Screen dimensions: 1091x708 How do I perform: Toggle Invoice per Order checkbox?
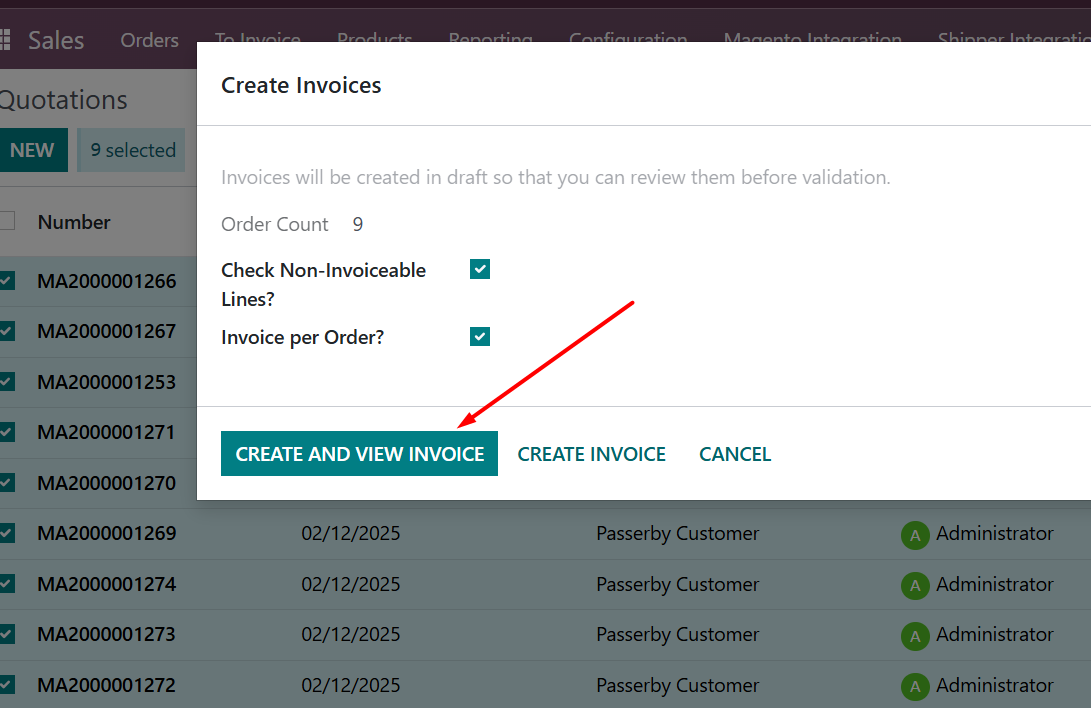tap(480, 337)
